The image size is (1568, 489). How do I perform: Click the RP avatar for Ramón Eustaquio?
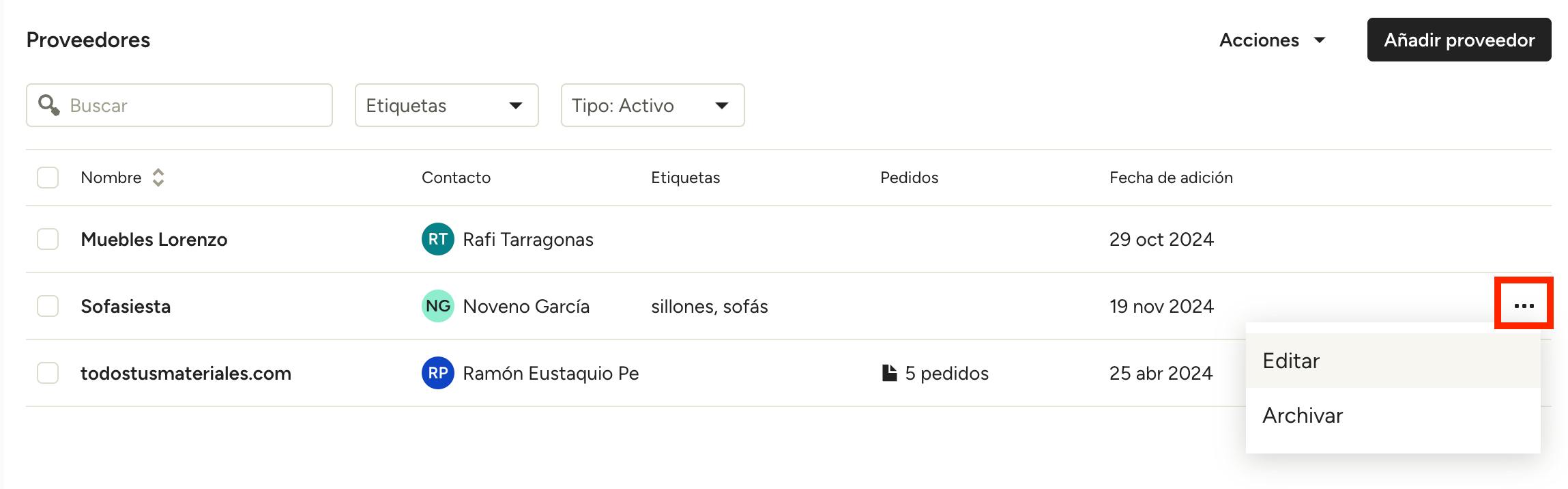click(x=438, y=373)
